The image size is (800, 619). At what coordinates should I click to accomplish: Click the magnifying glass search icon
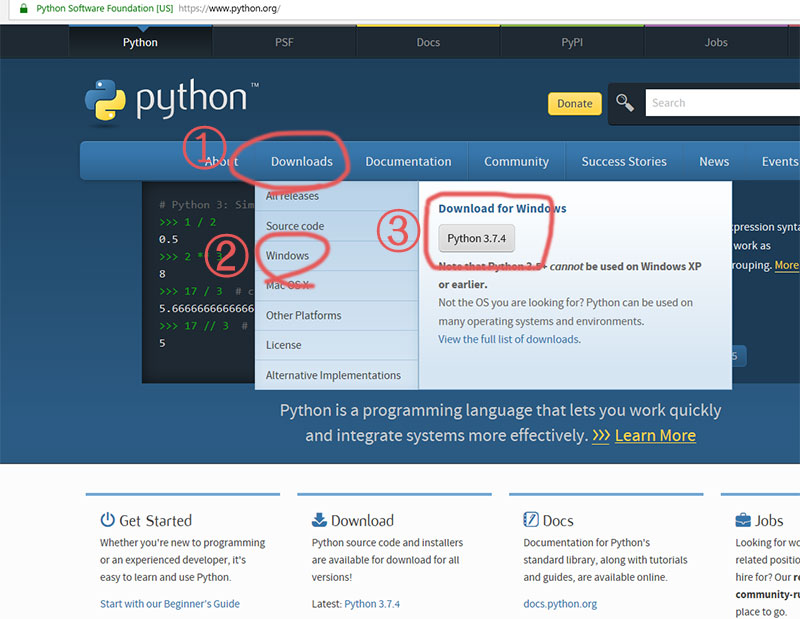tap(624, 103)
